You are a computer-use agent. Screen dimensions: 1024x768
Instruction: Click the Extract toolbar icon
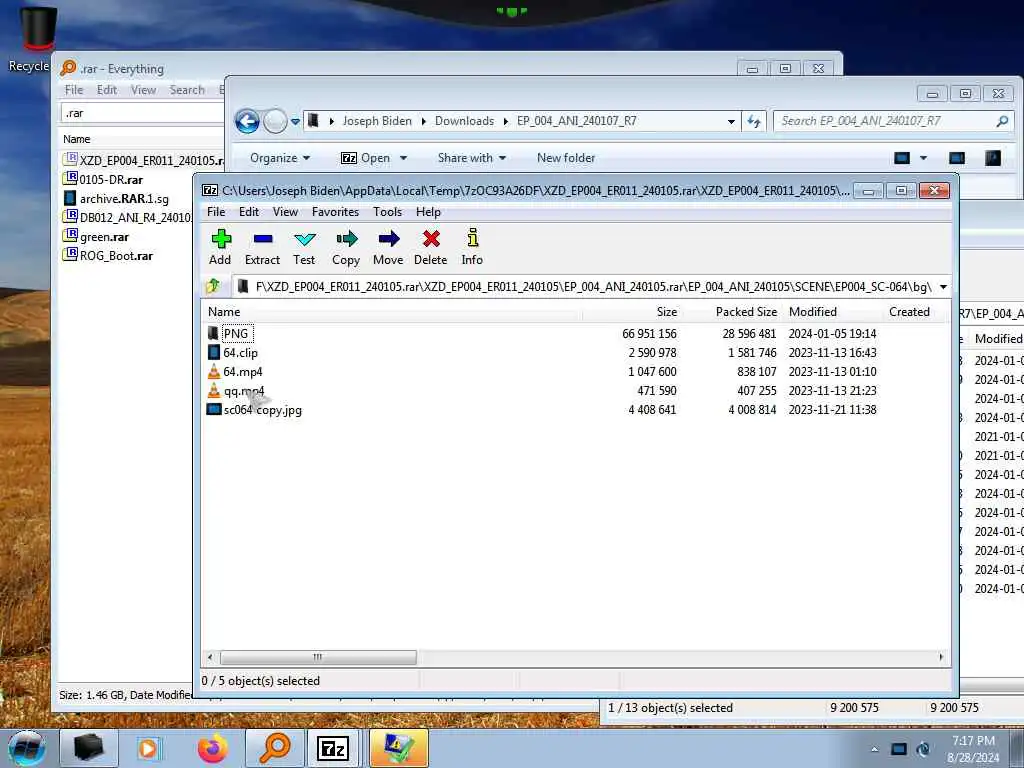[263, 248]
